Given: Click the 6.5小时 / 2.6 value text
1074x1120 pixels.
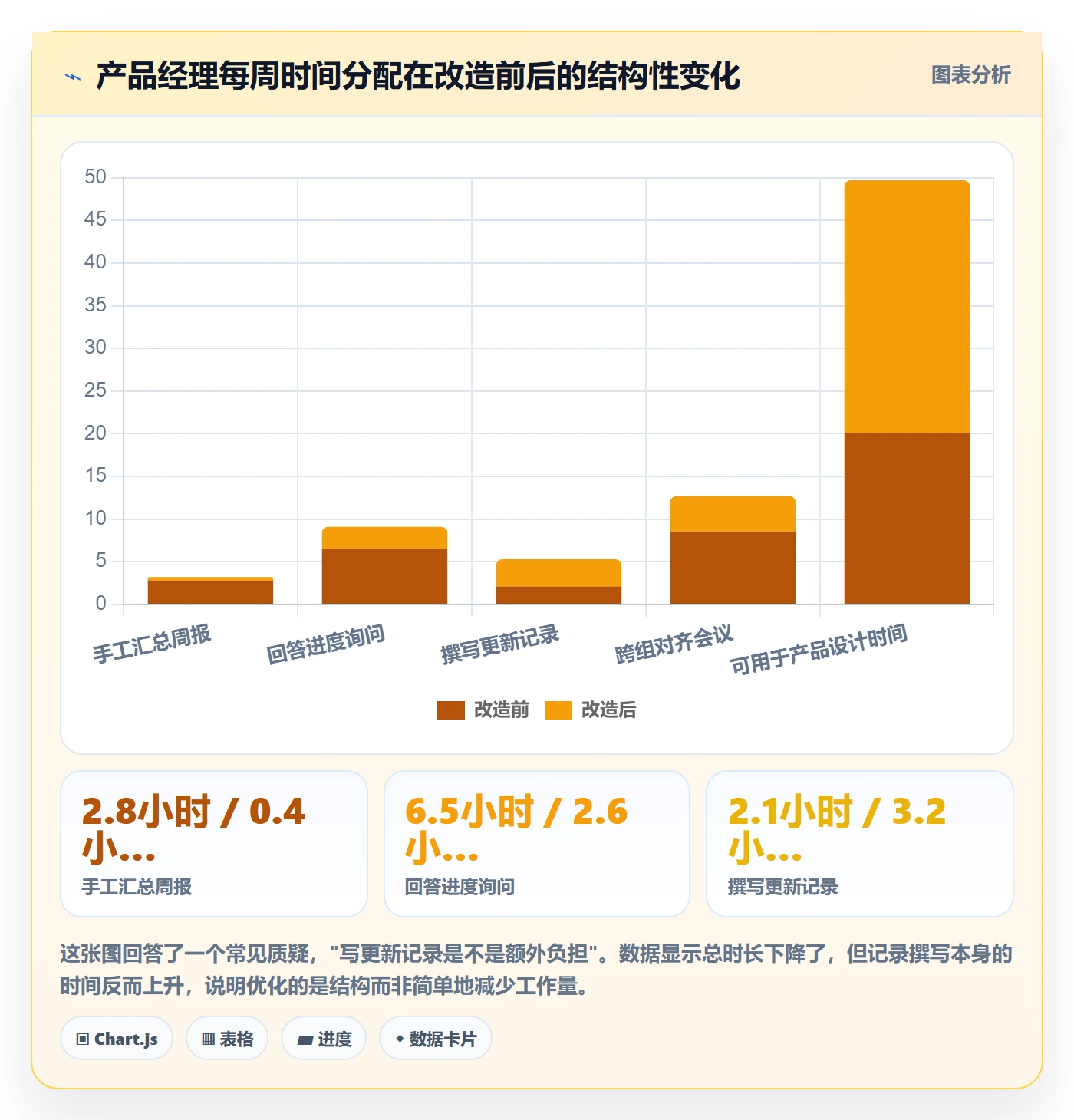Looking at the screenshot, I should (x=516, y=812).
